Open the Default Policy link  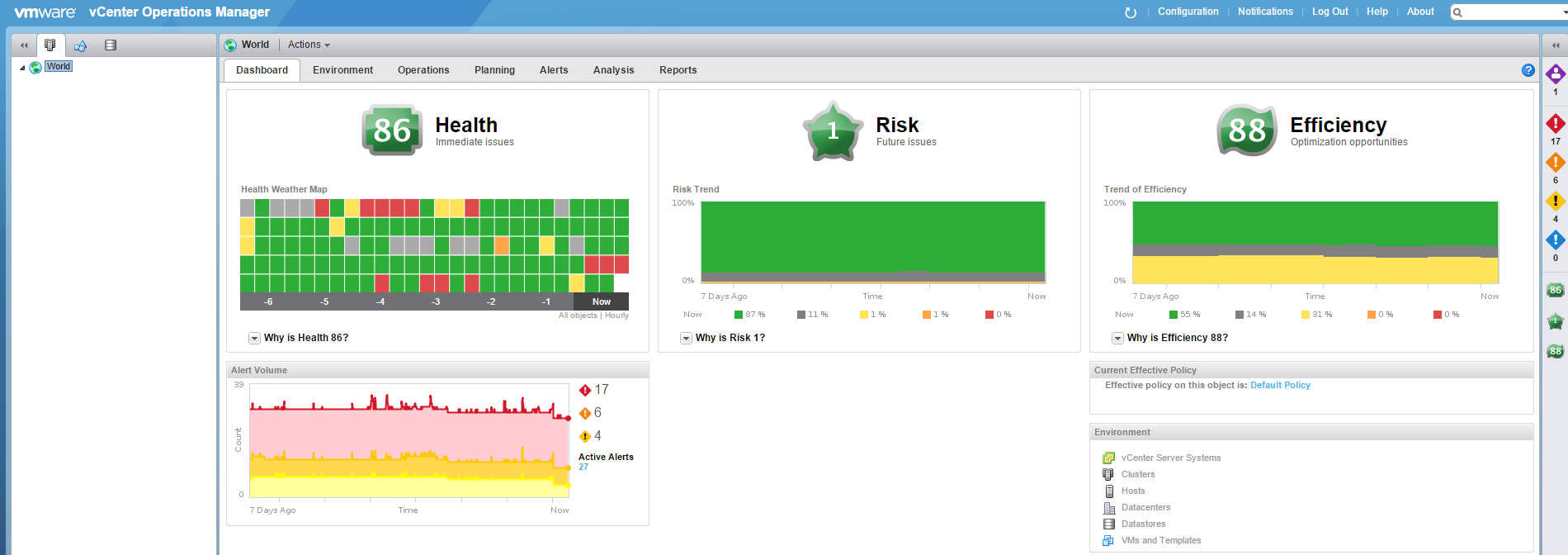1280,386
